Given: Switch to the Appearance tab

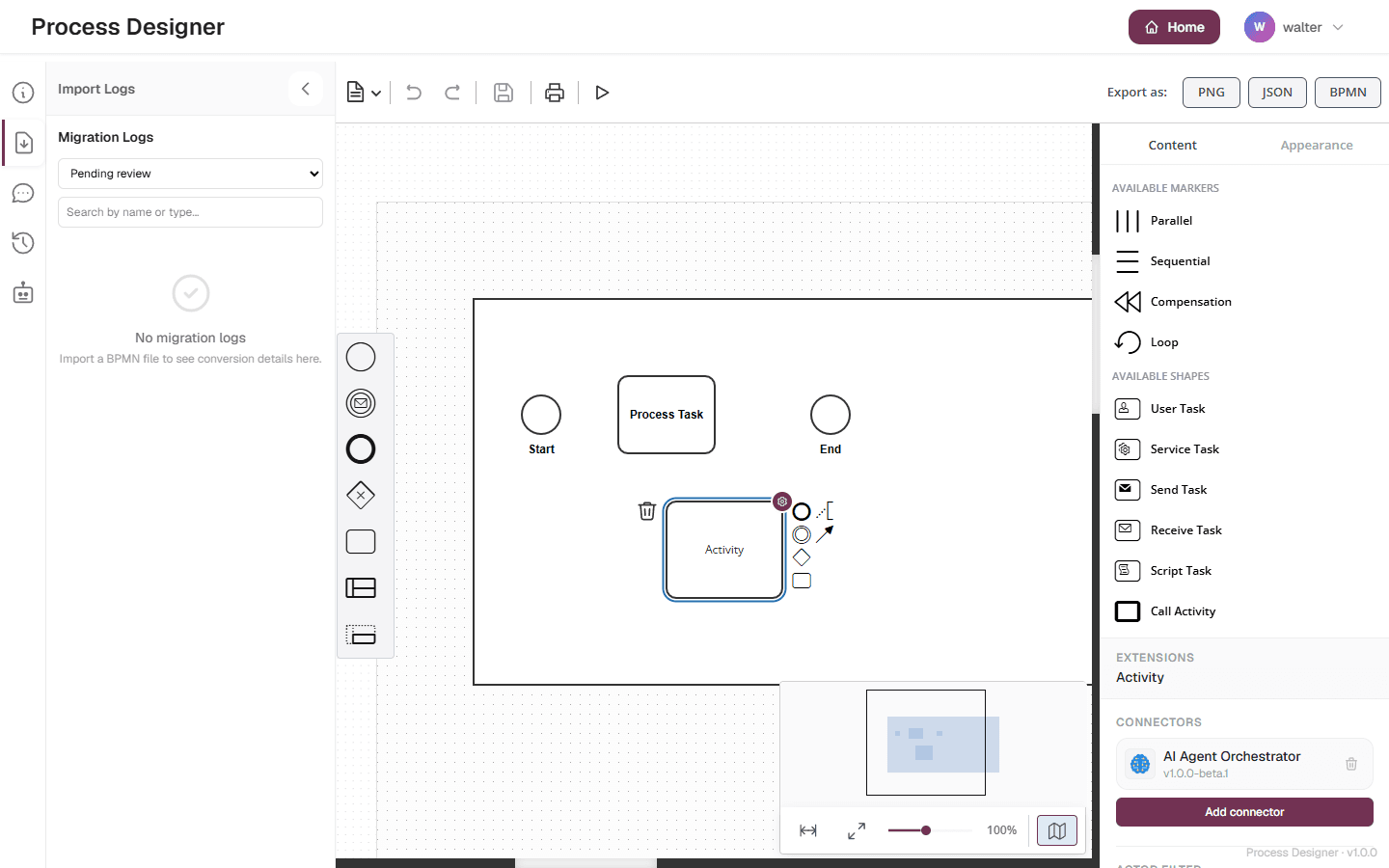Looking at the screenshot, I should [x=1317, y=146].
